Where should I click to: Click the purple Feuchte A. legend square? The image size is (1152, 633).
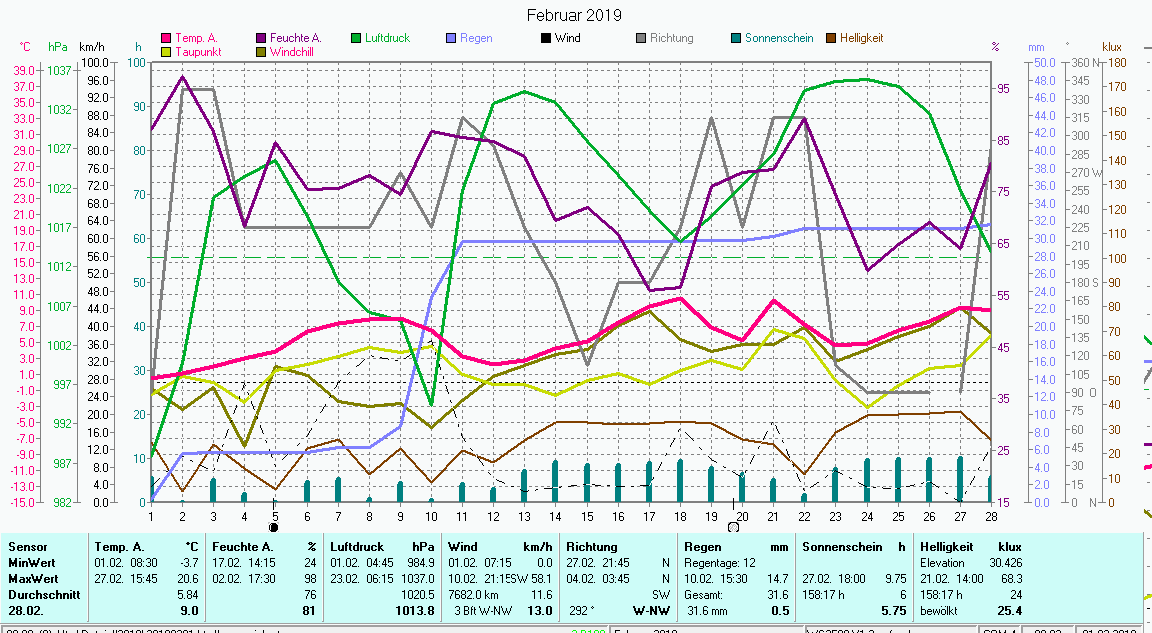[x=261, y=38]
